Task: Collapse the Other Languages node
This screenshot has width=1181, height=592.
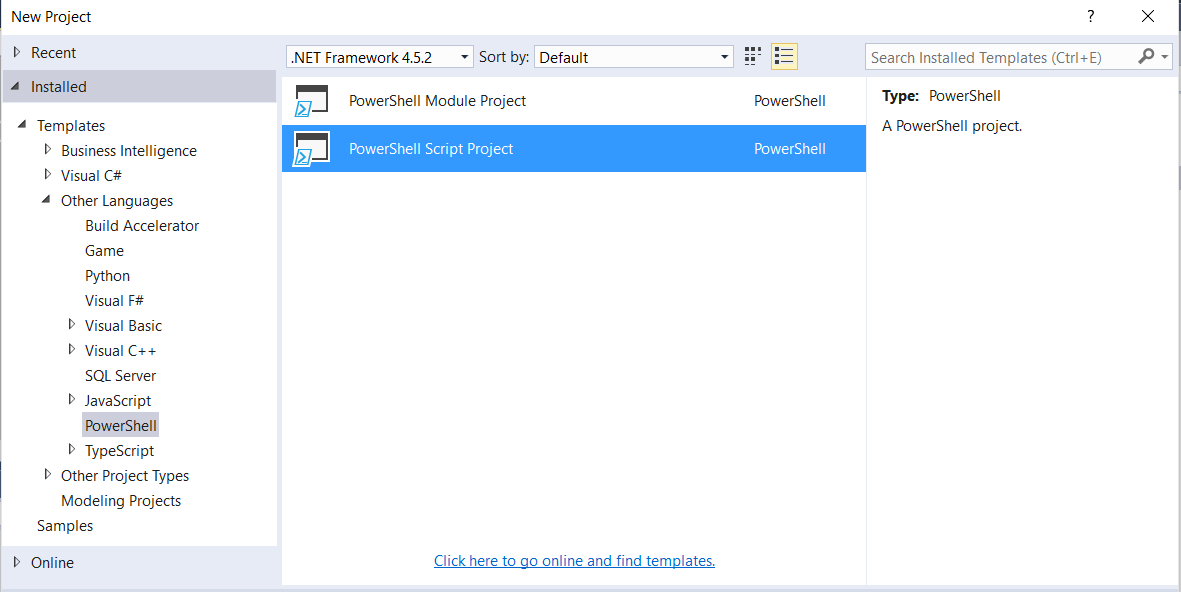Action: (46, 200)
